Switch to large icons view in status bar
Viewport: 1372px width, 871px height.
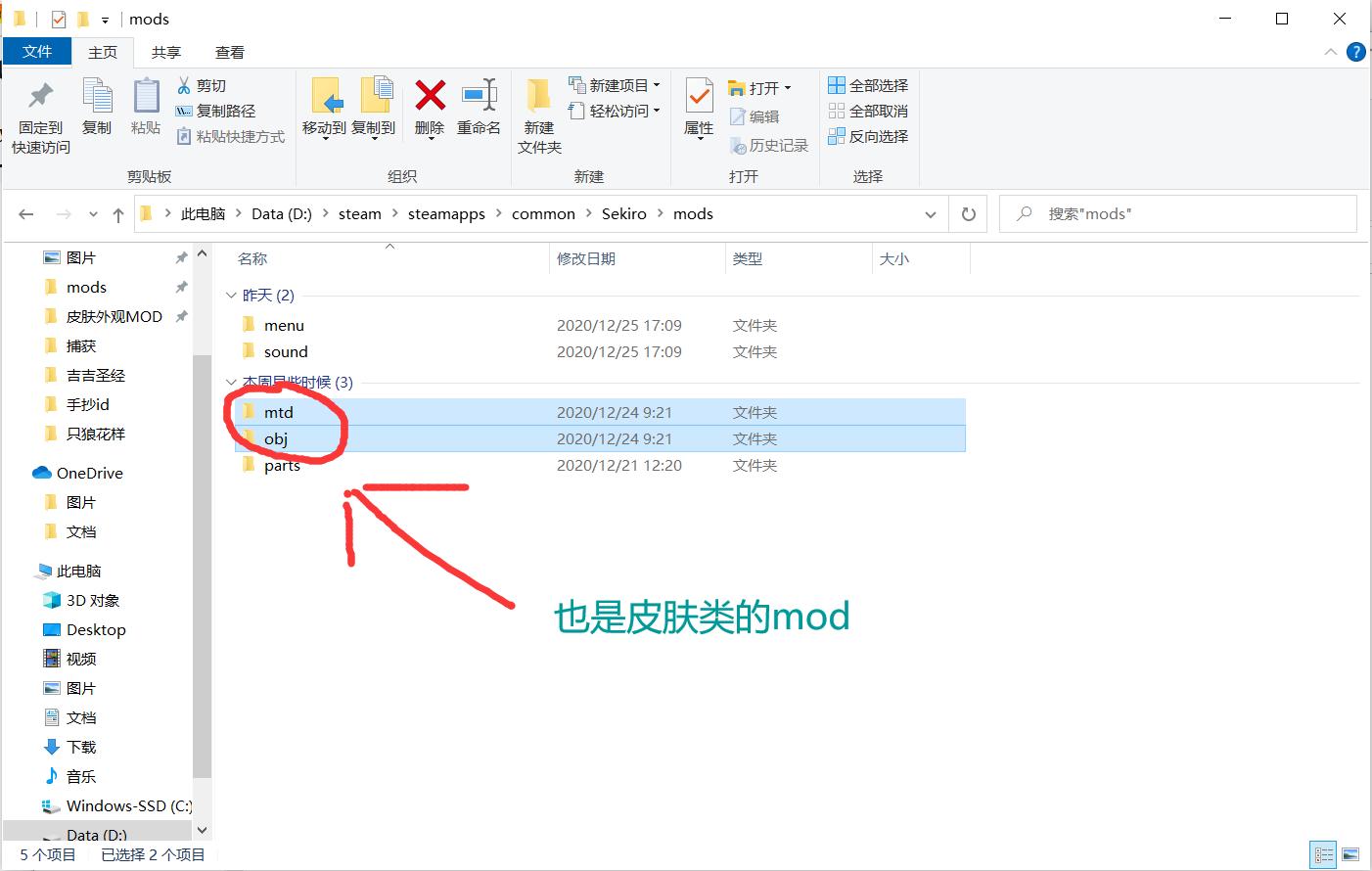pos(1350,854)
